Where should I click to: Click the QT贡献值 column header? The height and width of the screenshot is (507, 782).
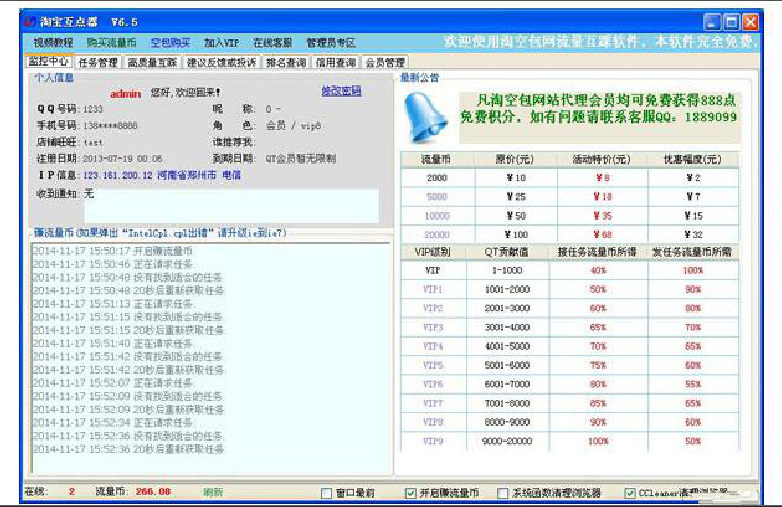507,252
